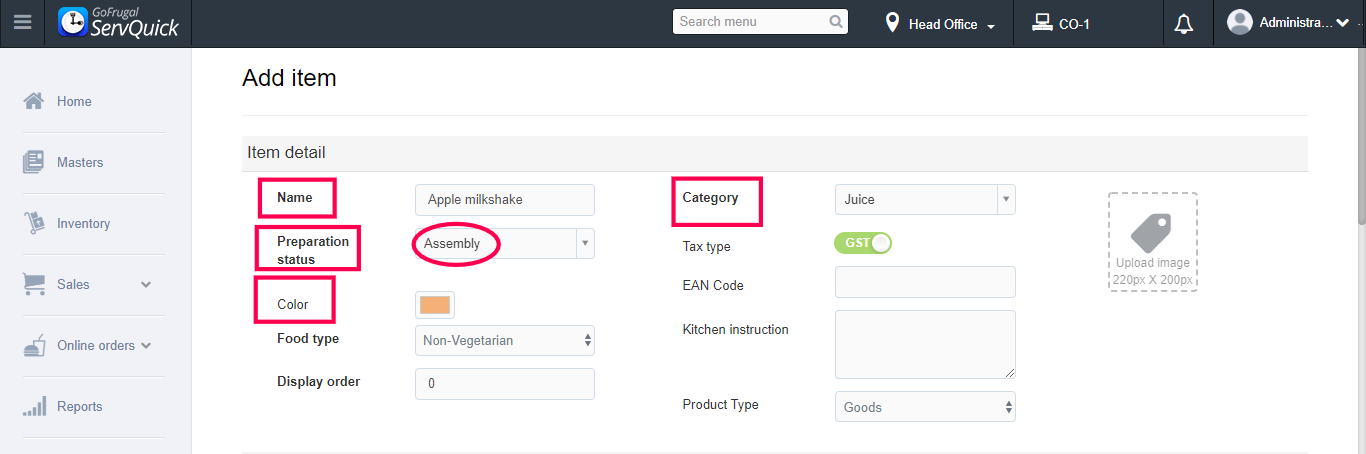This screenshot has height=454, width=1366.
Task: Go to Home in sidebar
Action: pos(74,101)
